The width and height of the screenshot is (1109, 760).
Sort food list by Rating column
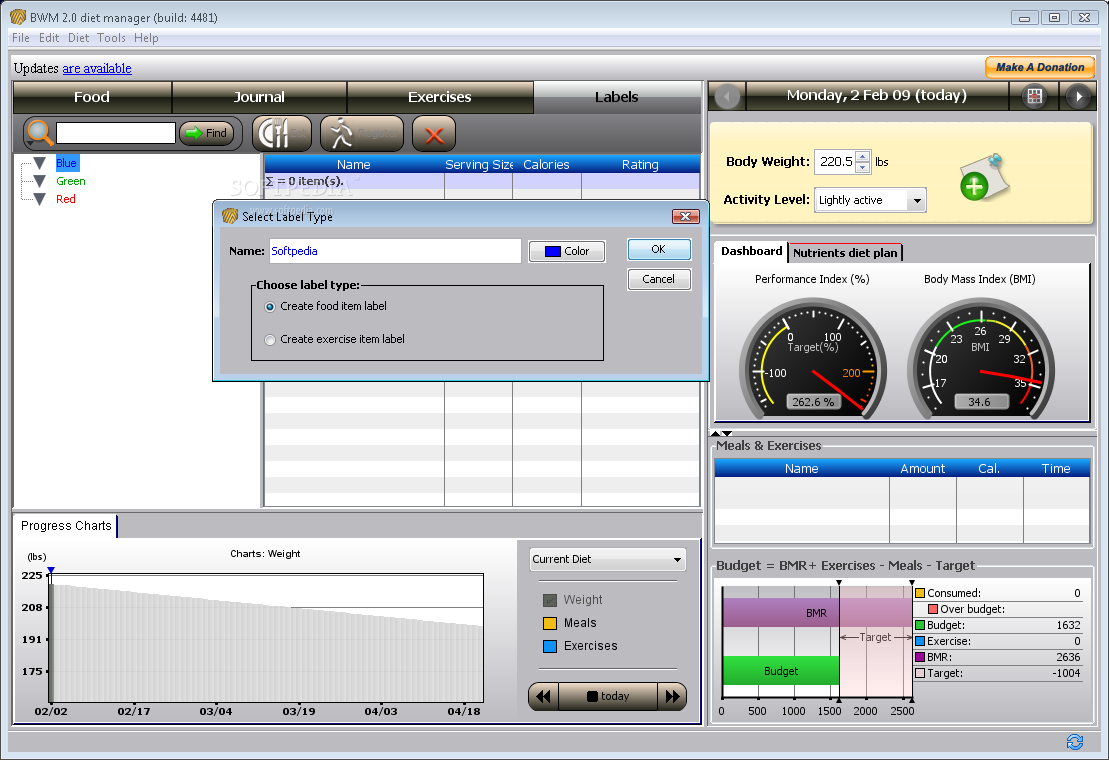coord(640,165)
